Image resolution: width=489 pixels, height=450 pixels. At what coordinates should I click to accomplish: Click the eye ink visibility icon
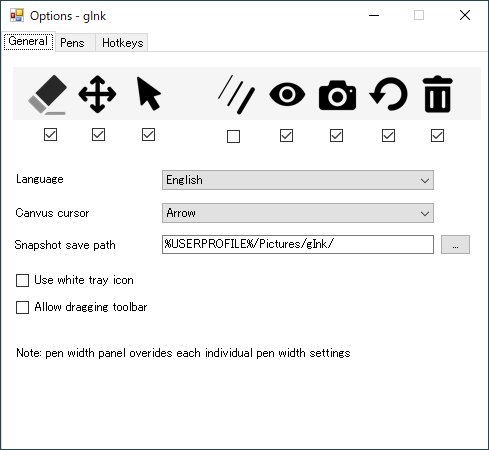coord(287,95)
